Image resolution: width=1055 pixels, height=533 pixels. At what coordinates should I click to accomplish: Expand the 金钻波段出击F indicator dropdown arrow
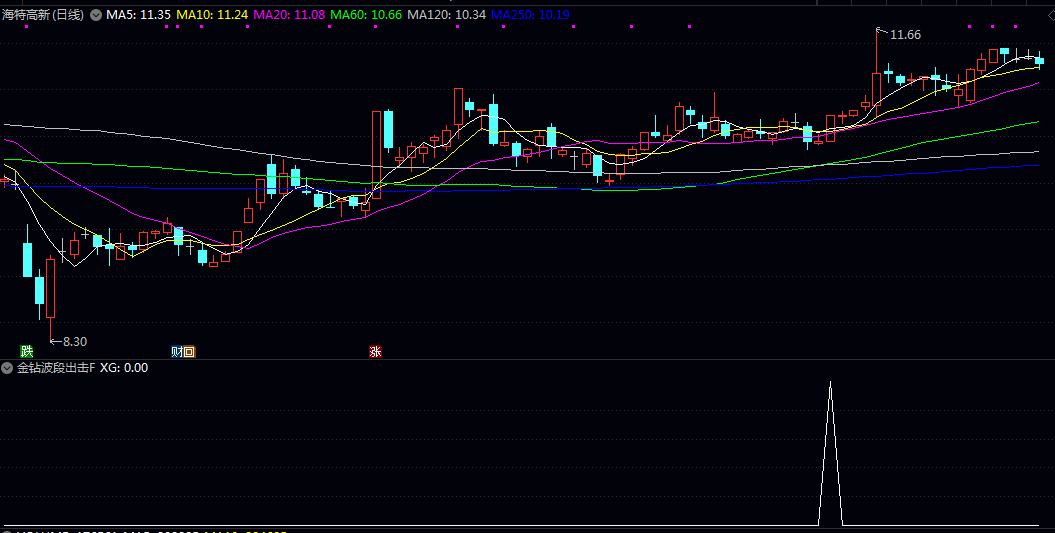tap(8, 368)
